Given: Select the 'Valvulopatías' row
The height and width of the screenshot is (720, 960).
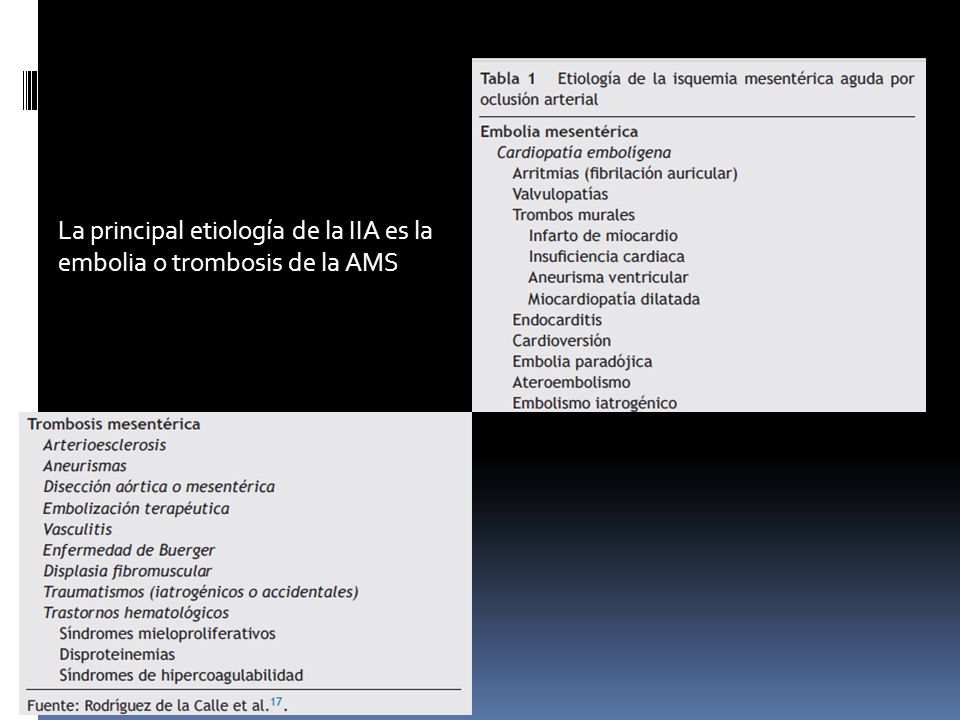Looking at the screenshot, I should [x=560, y=194].
